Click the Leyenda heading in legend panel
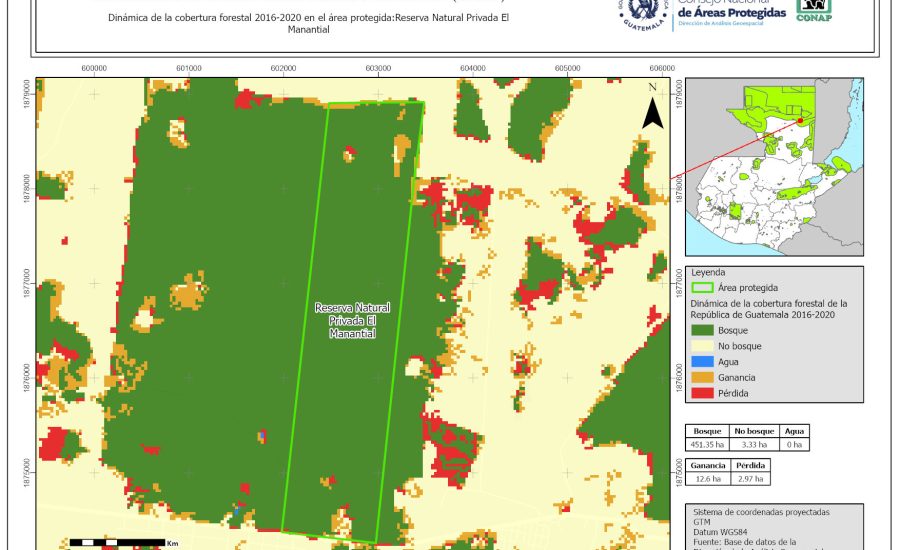The width and height of the screenshot is (900, 550). (709, 271)
